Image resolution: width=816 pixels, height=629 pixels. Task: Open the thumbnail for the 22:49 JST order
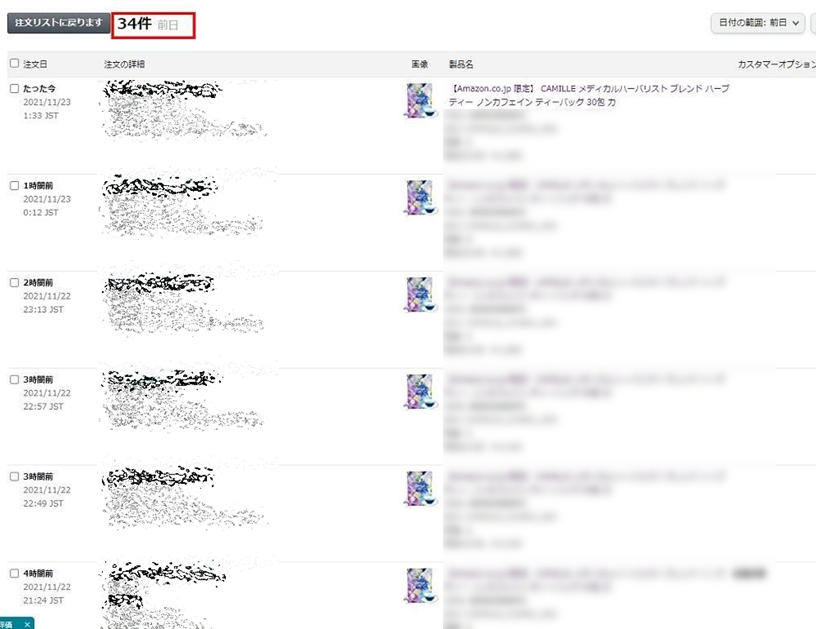[420, 488]
